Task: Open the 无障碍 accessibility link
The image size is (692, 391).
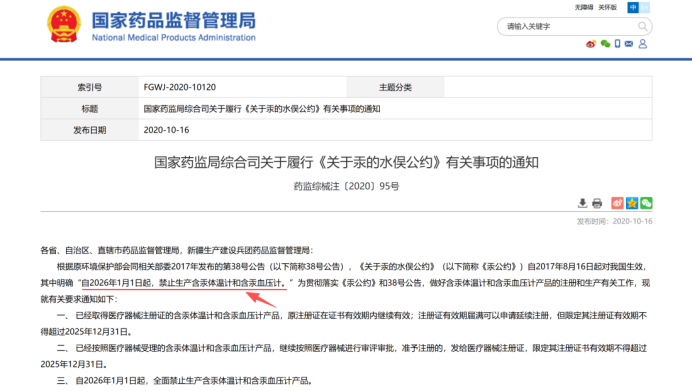Action: coord(583,8)
